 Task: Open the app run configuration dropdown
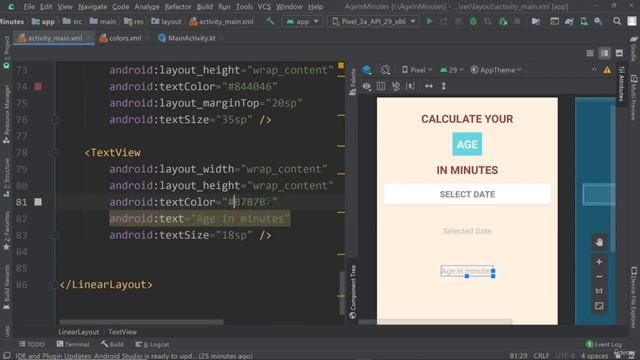pyautogui.click(x=302, y=21)
